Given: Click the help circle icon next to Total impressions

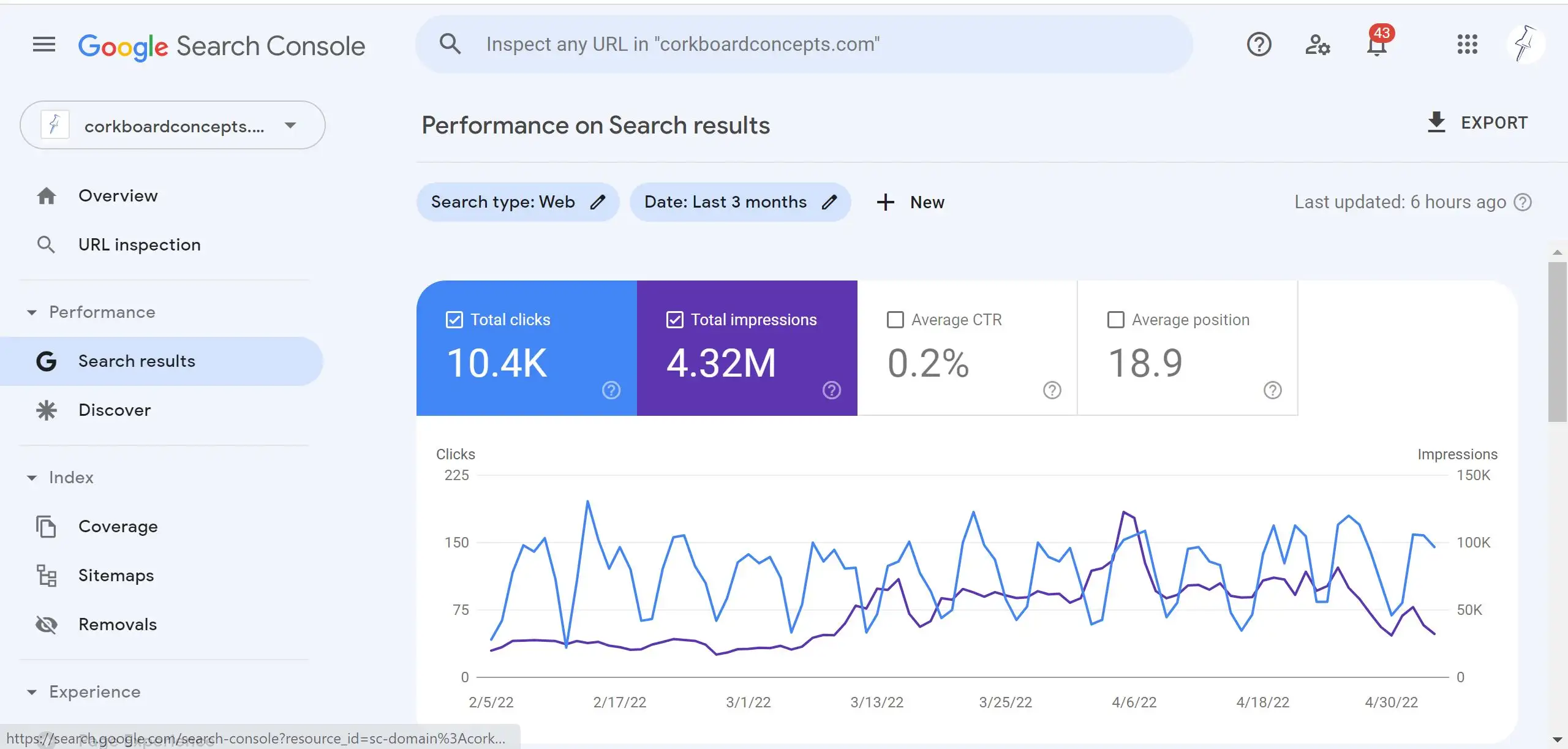Looking at the screenshot, I should point(832,391).
